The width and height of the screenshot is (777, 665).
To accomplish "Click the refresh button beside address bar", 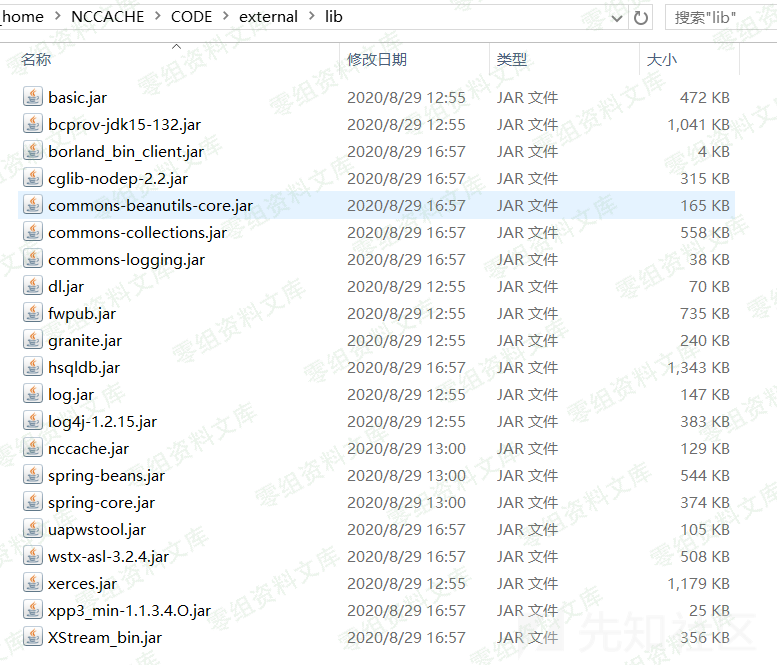I will pyautogui.click(x=641, y=17).
